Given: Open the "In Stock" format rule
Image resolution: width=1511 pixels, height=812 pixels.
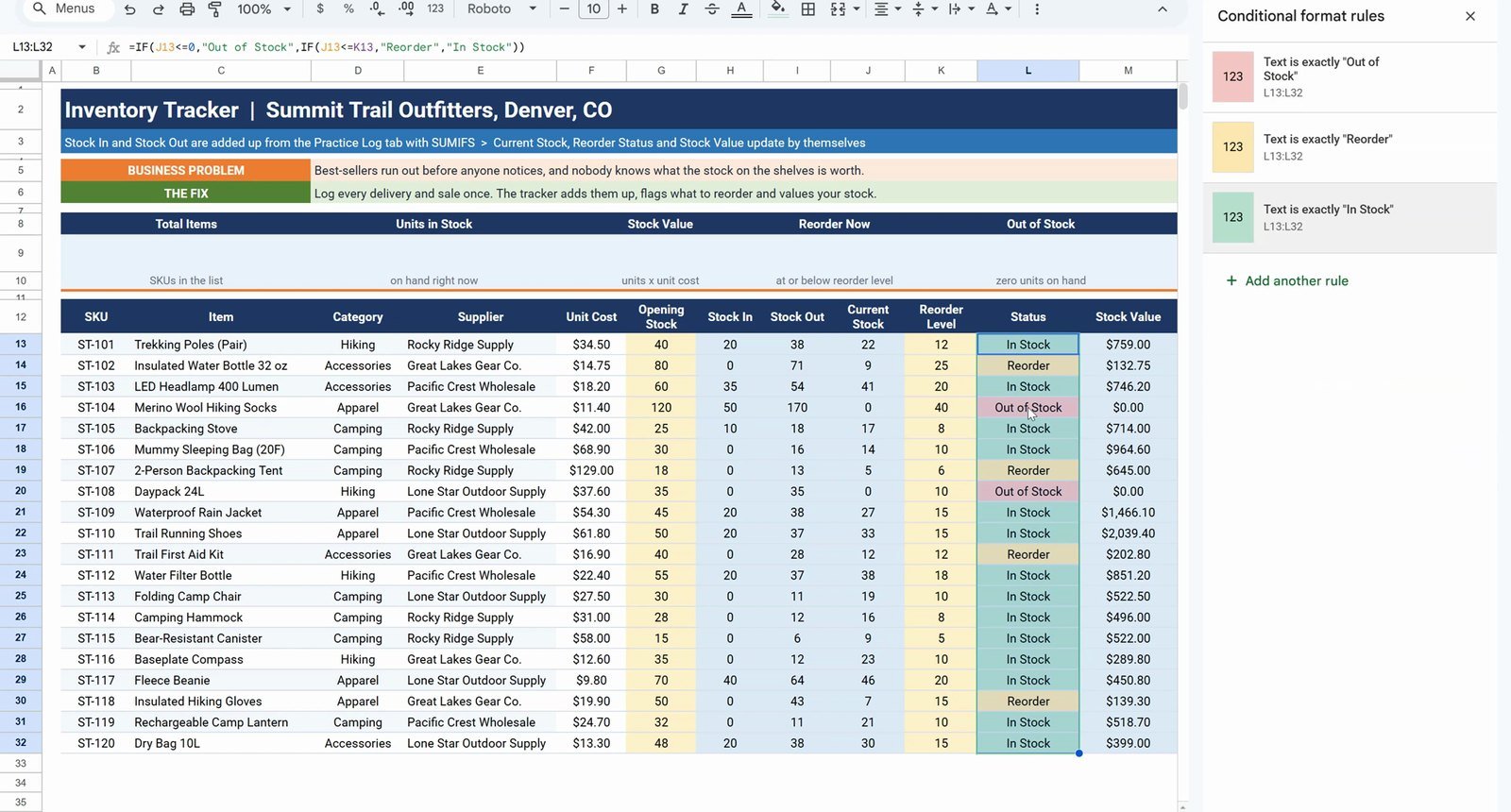Looking at the screenshot, I should (x=1350, y=217).
